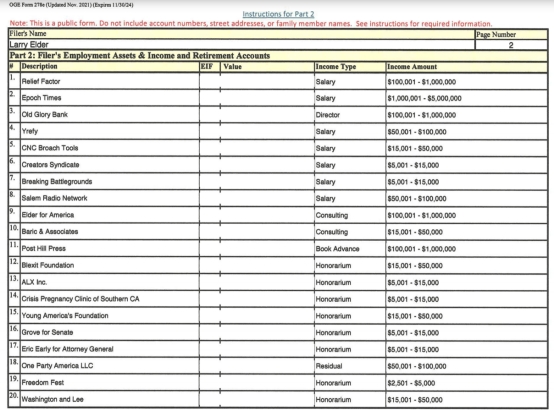Select the Old Glory Bank entry
The height and width of the screenshot is (410, 554).
pos(110,115)
